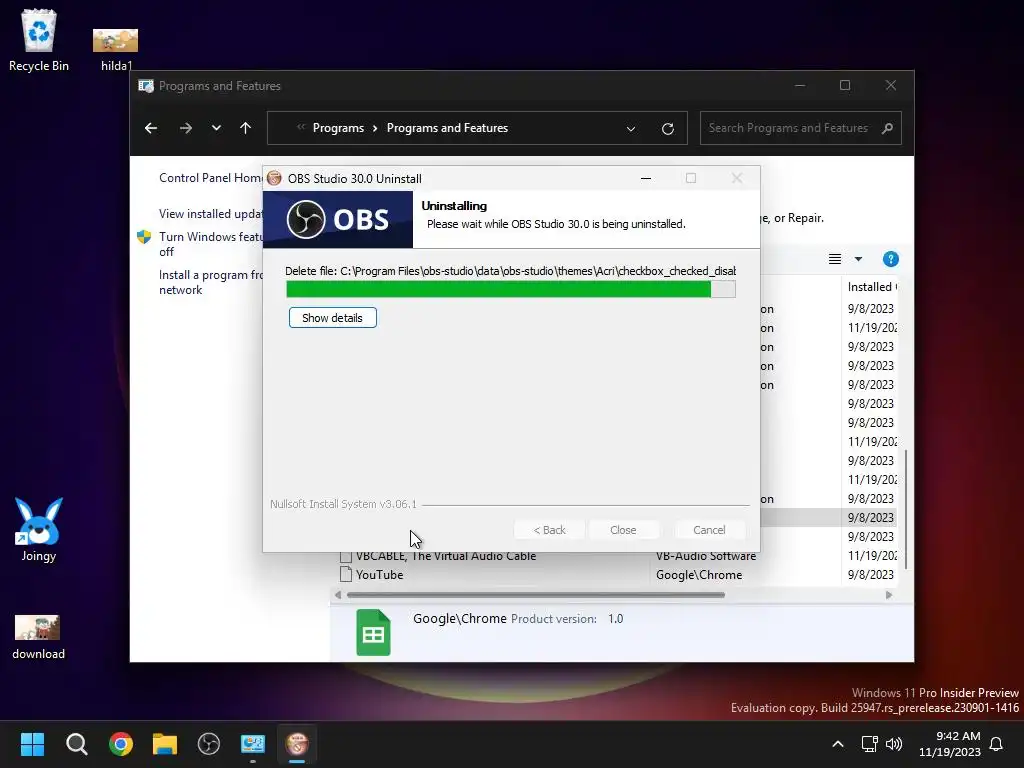Screen dimensions: 1024x768
Task: Click the horizontal scrollbar in program list
Action: (536, 595)
